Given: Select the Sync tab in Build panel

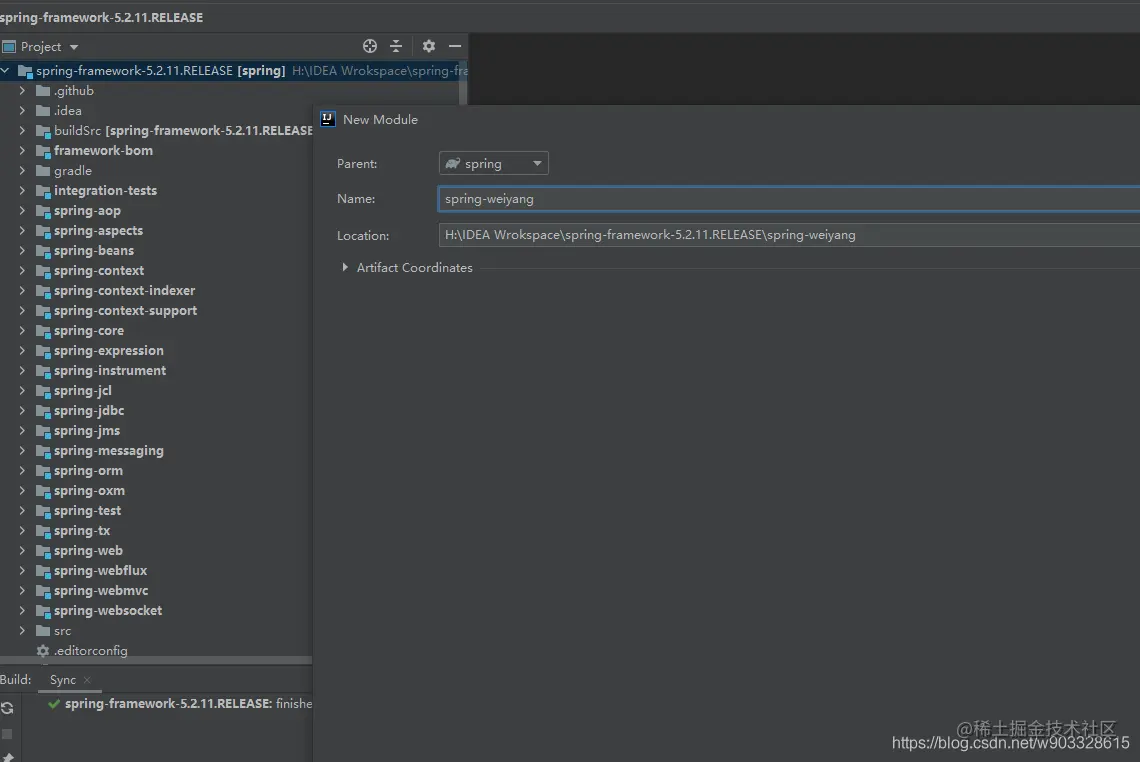Looking at the screenshot, I should pos(63,680).
